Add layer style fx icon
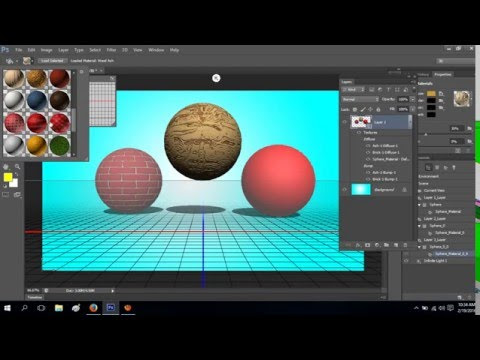The width and height of the screenshot is (480, 360). pos(358,245)
